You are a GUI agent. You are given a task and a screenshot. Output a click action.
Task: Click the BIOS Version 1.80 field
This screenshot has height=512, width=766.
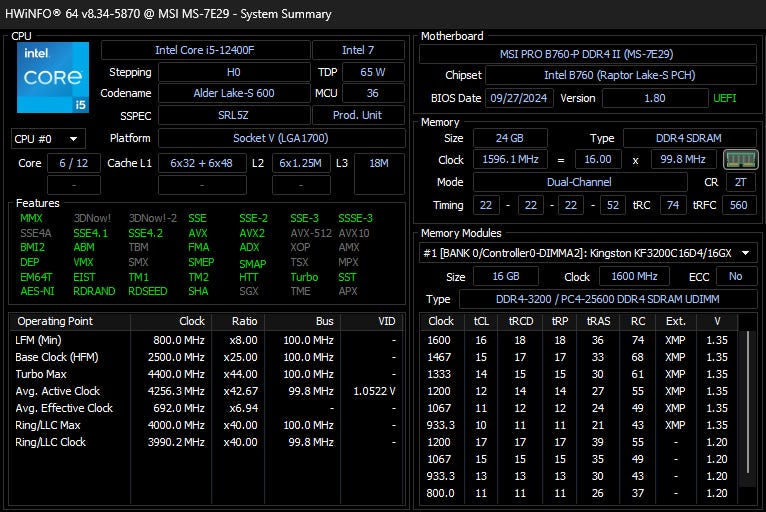[x=655, y=98]
